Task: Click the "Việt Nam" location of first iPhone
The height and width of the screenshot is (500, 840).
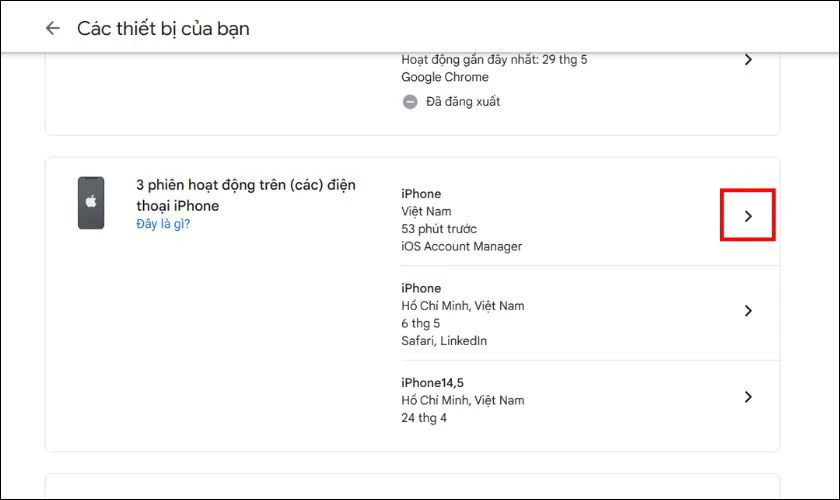Action: pyautogui.click(x=427, y=212)
